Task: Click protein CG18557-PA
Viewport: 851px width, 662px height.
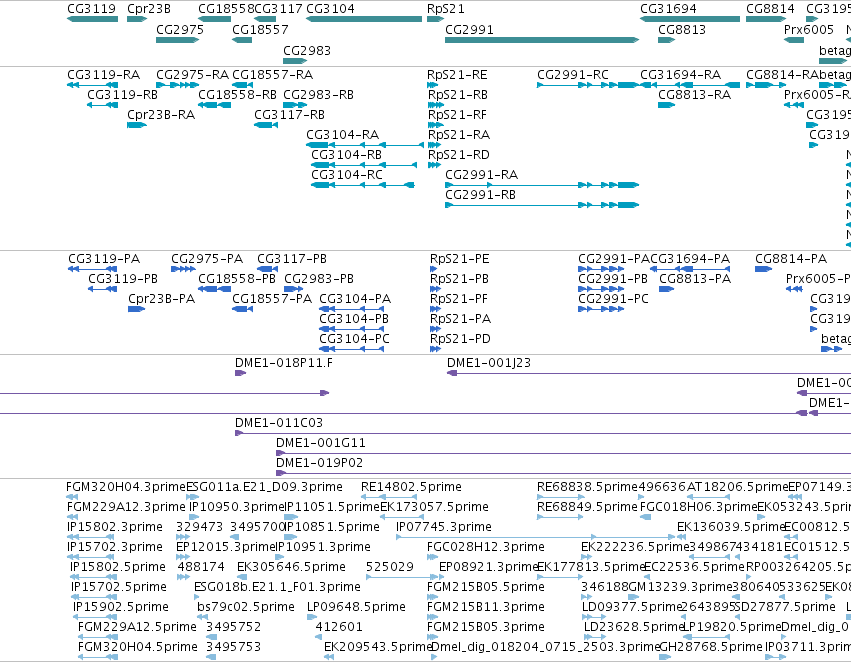Action: click(x=272, y=299)
